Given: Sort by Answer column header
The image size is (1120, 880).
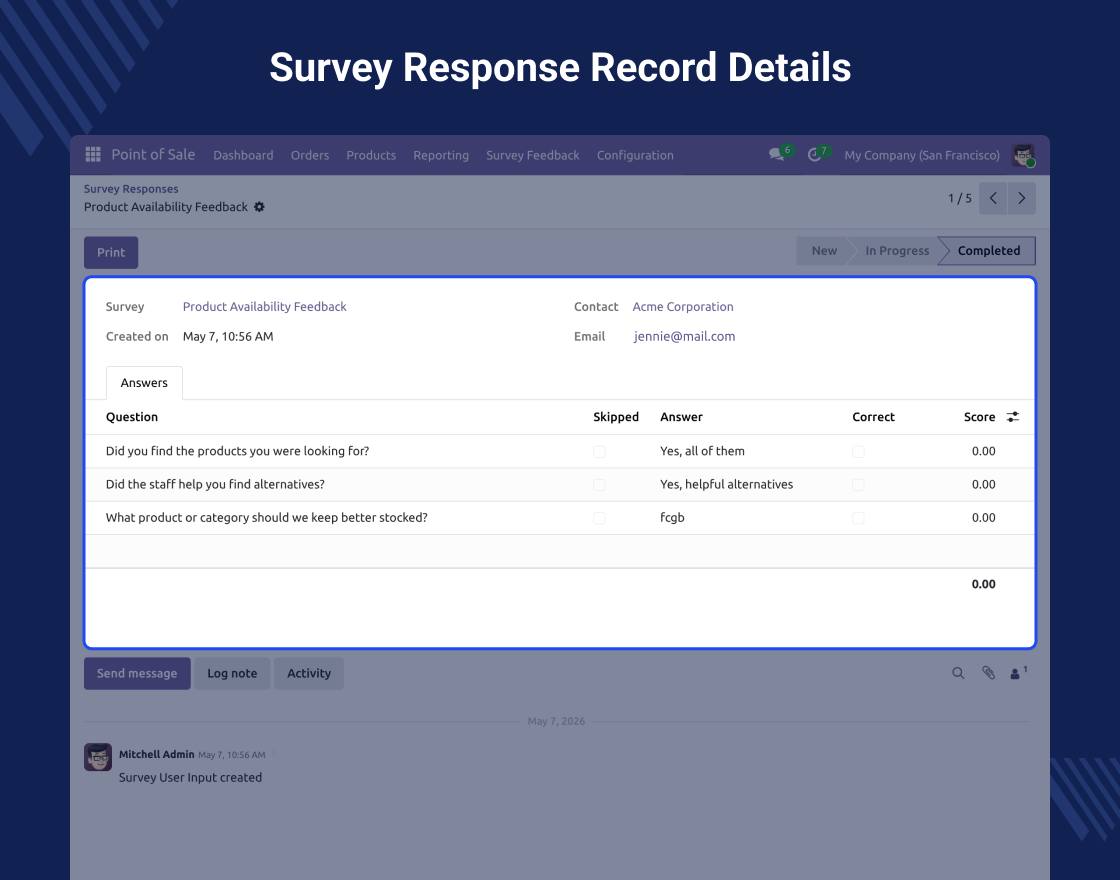Looking at the screenshot, I should coord(681,416).
